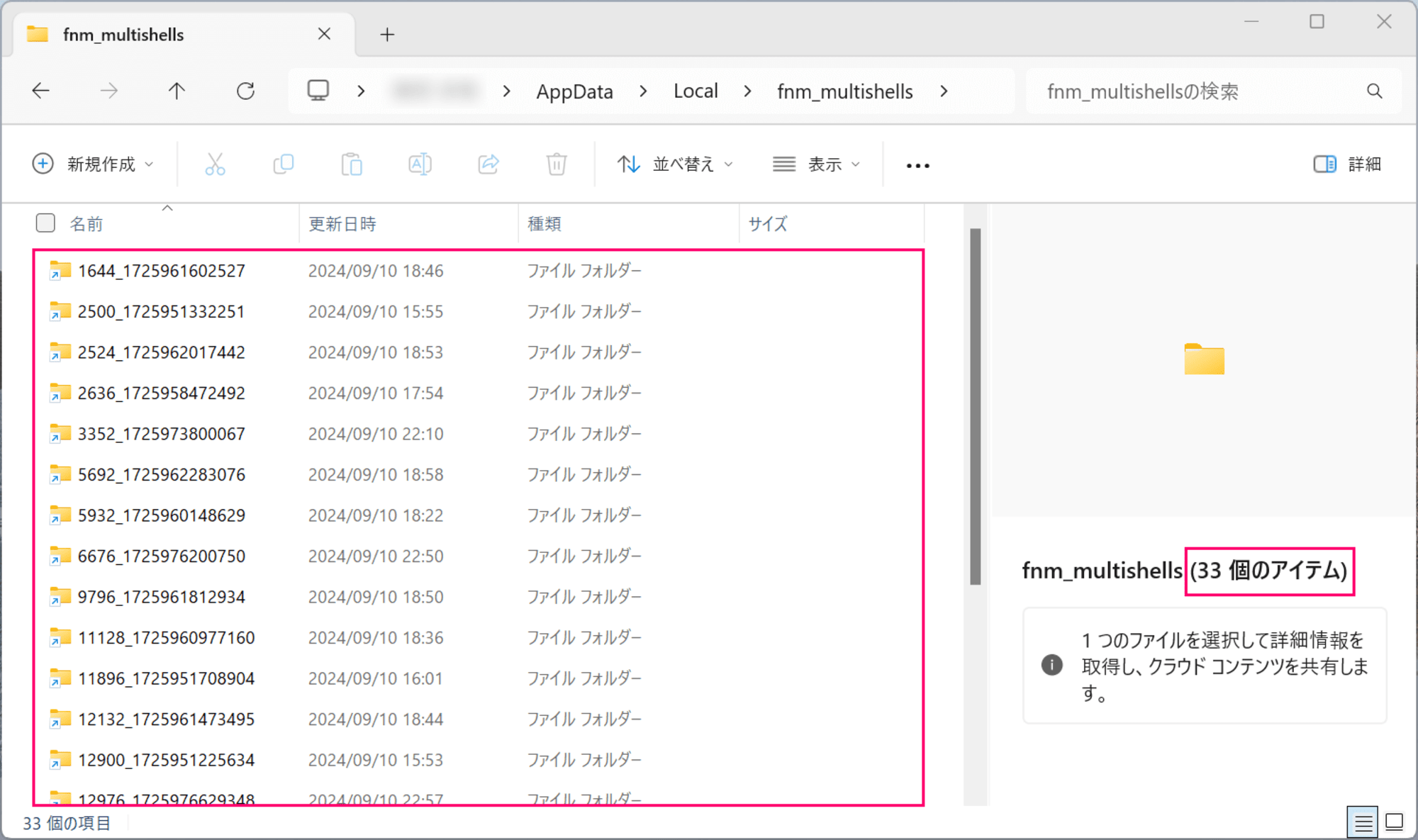Open the 並べ替え sort dropdown
This screenshot has width=1418, height=840.
[x=675, y=164]
